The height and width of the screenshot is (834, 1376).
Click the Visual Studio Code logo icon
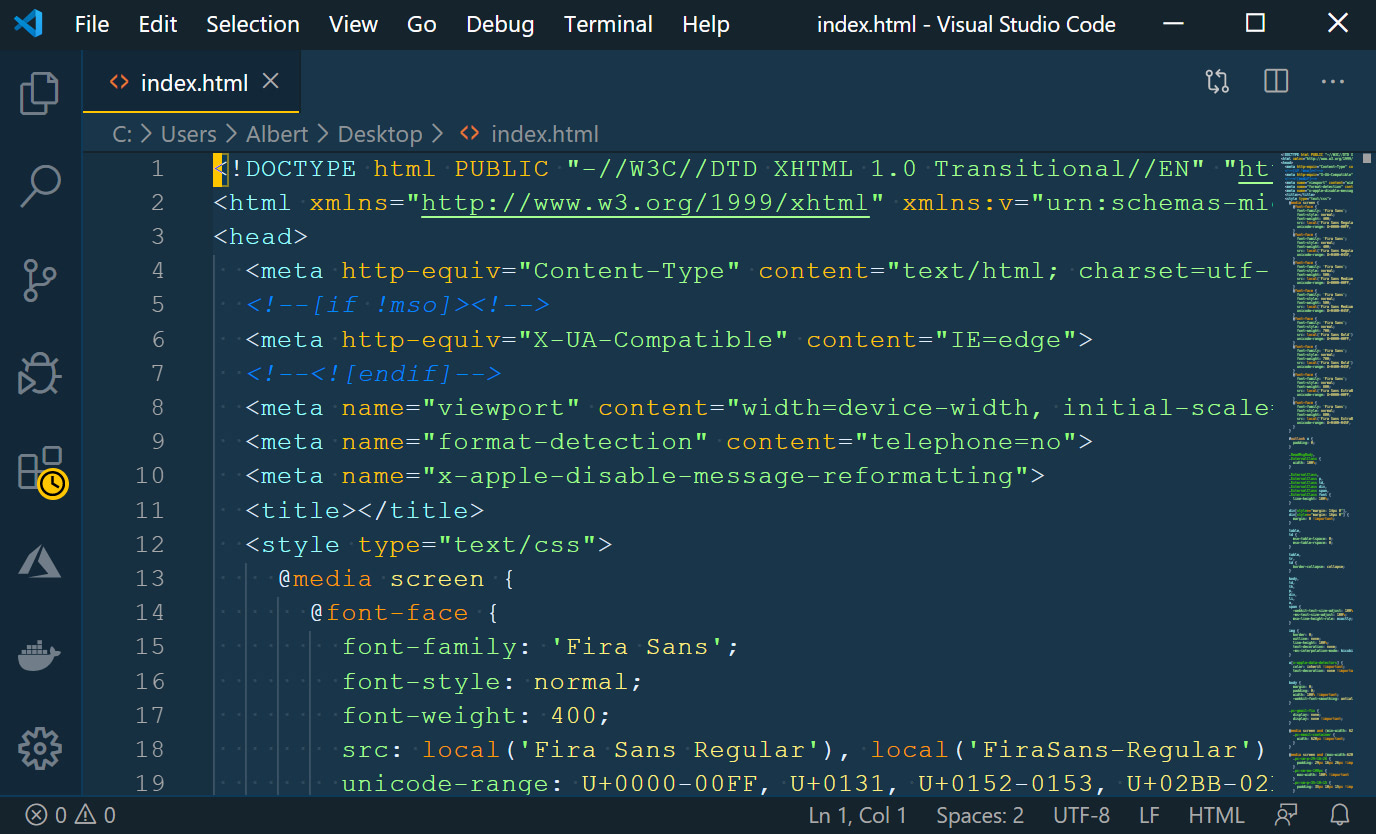(28, 23)
